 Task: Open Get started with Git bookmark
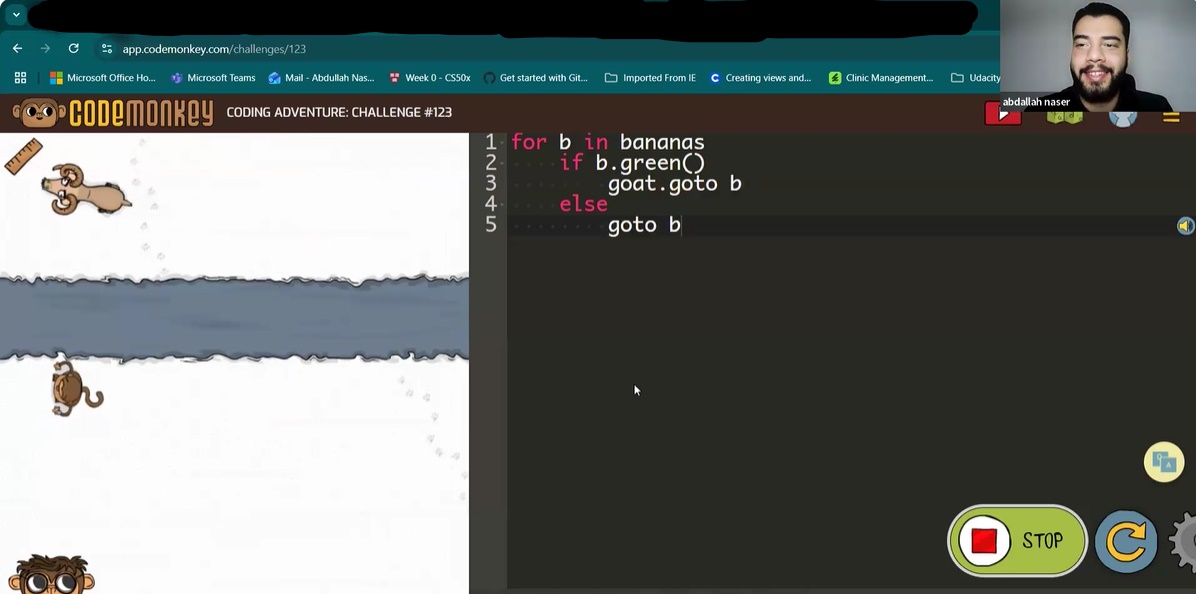click(536, 78)
